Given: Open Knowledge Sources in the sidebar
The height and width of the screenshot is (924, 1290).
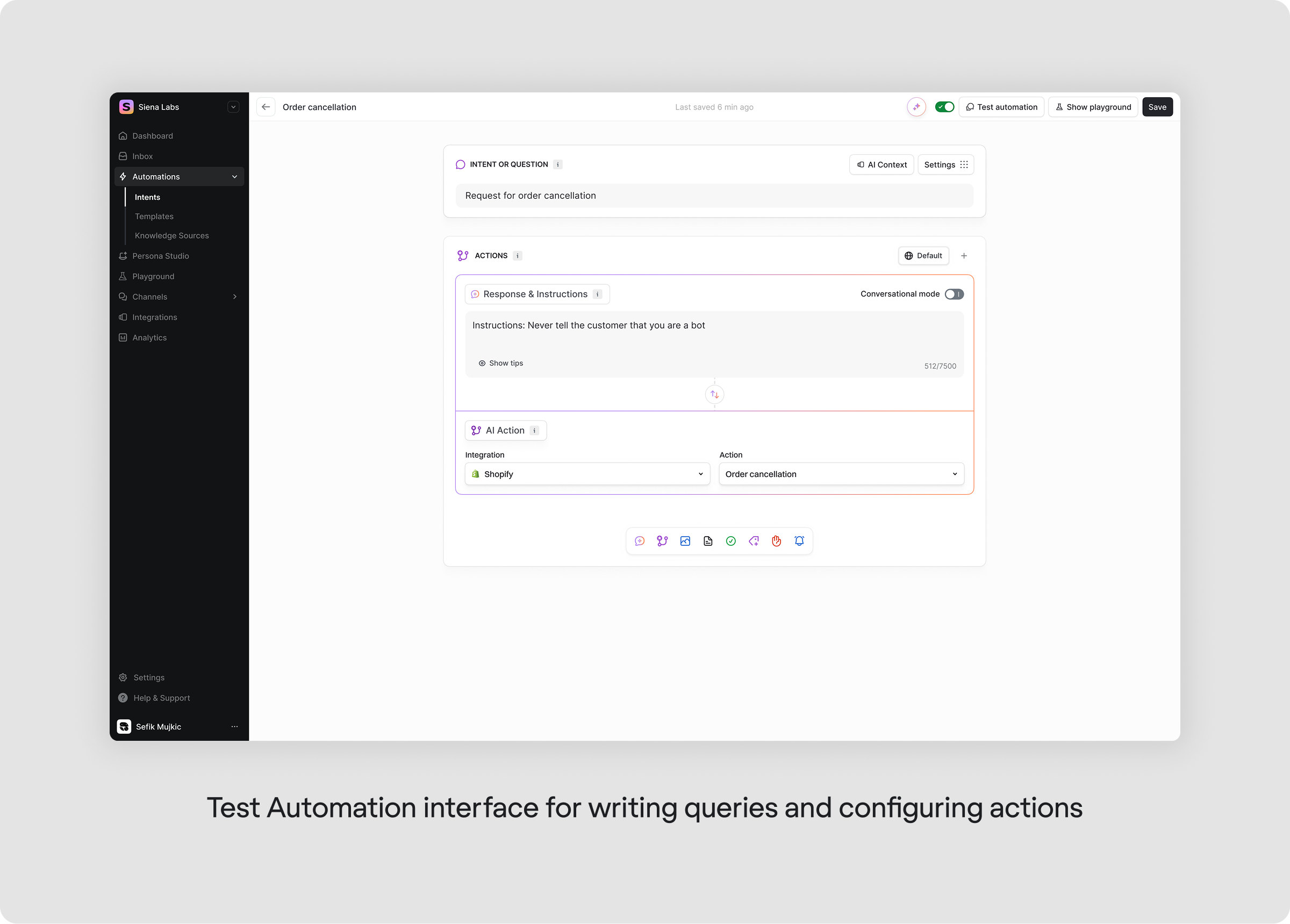Looking at the screenshot, I should [x=172, y=235].
